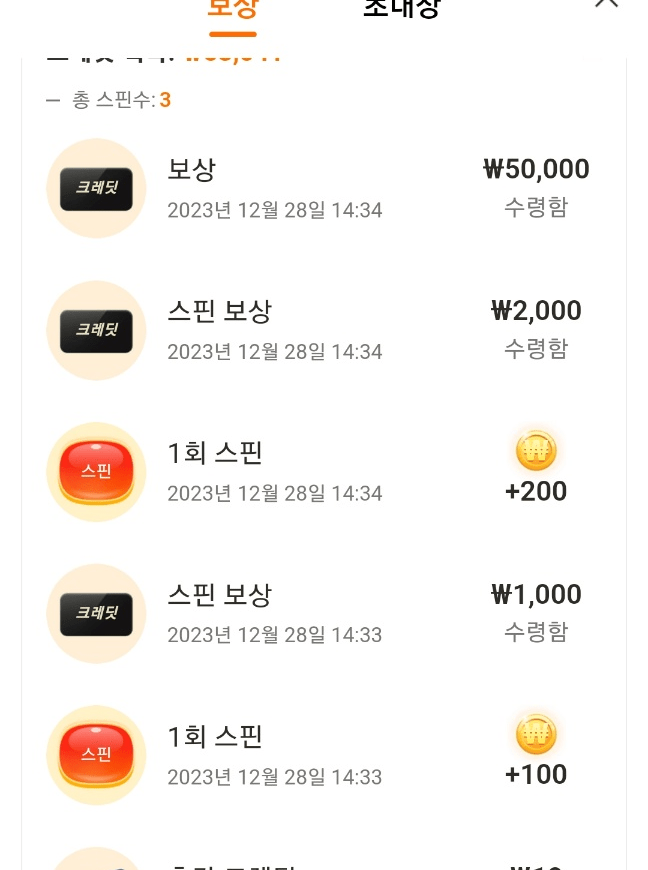Tap the 크레딧 icon for ₩1,000 스핀 보상
This screenshot has width=648, height=870.
point(96,614)
